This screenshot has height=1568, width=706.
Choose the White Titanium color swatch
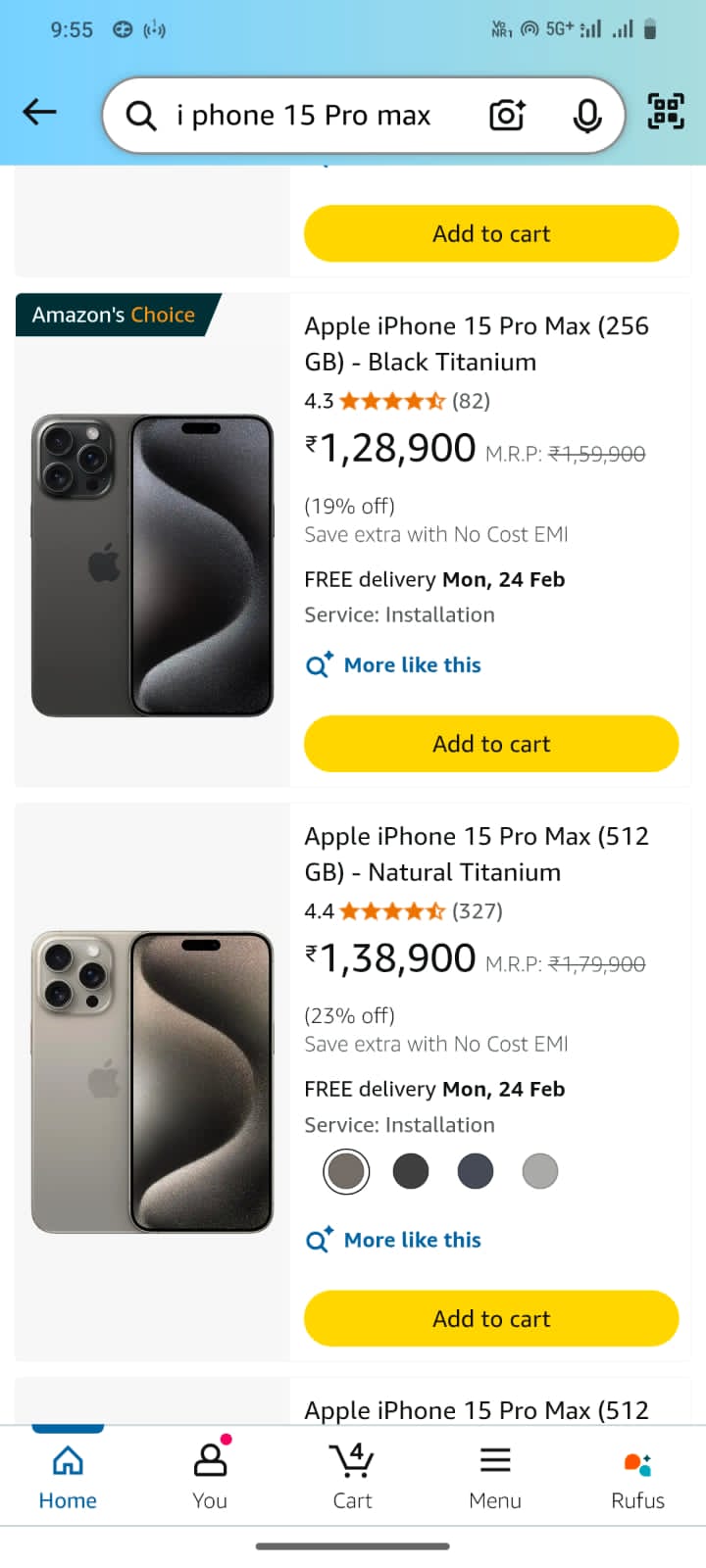point(540,1171)
